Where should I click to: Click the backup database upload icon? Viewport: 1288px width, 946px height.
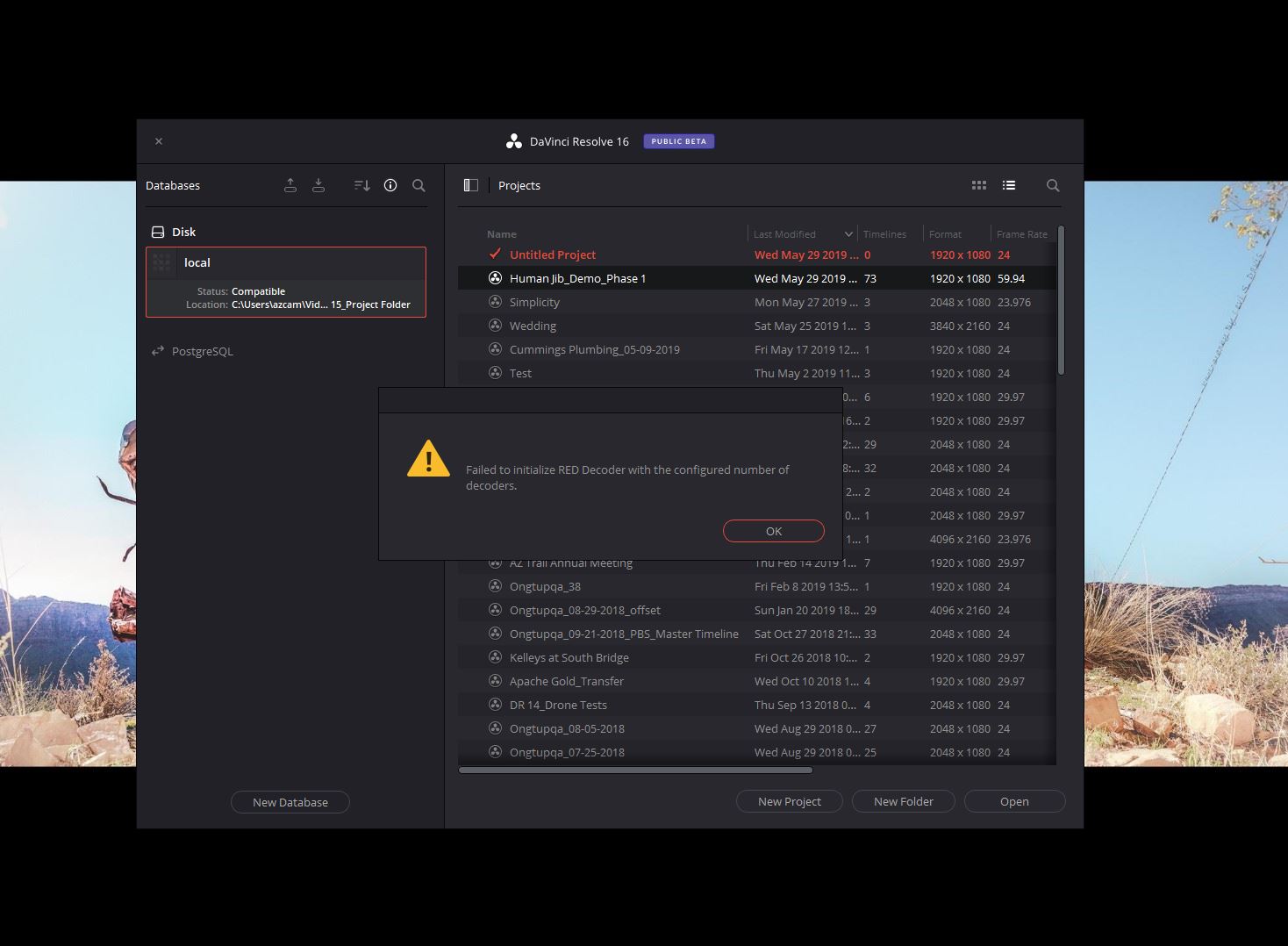[290, 185]
